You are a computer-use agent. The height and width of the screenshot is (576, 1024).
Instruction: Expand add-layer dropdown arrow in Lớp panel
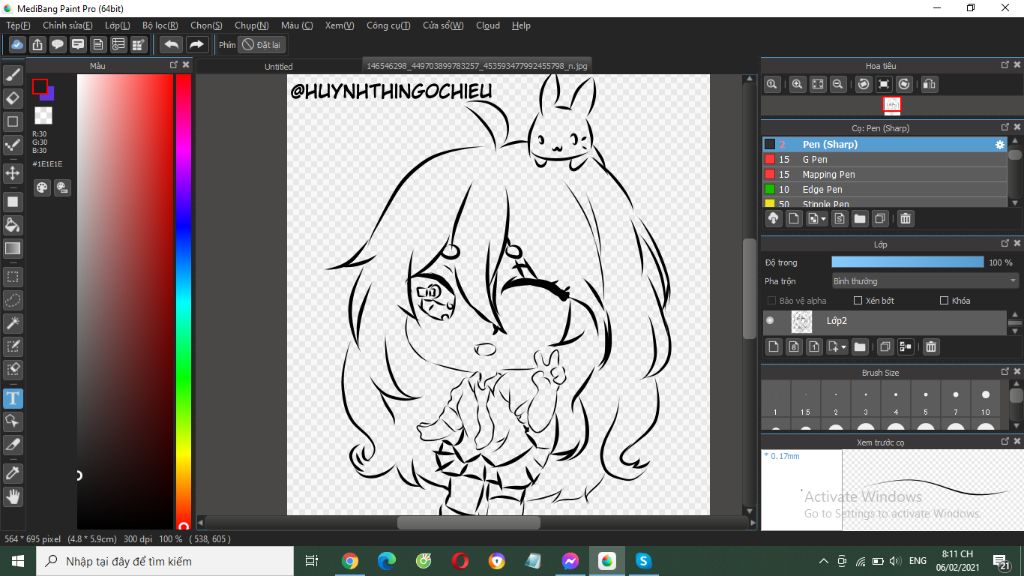point(844,347)
